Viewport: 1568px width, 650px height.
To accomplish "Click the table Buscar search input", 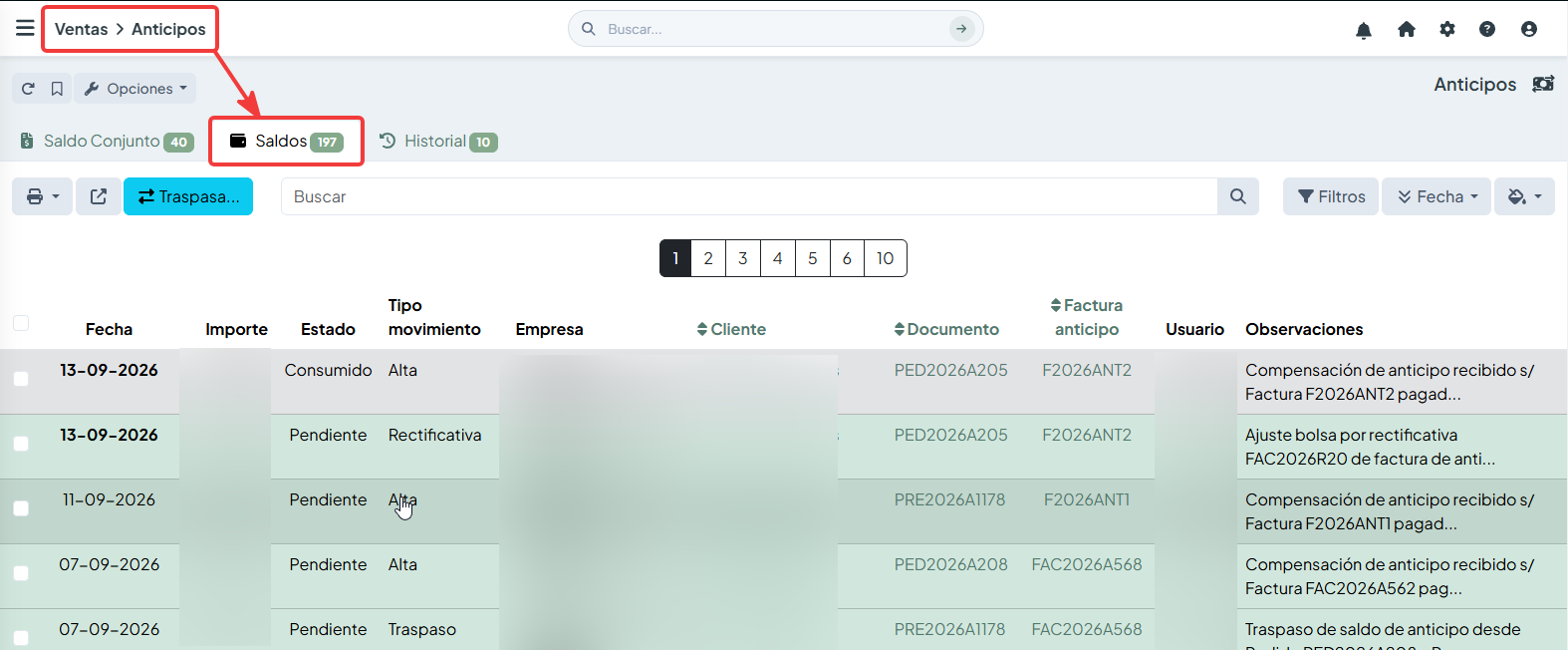I will tap(749, 196).
